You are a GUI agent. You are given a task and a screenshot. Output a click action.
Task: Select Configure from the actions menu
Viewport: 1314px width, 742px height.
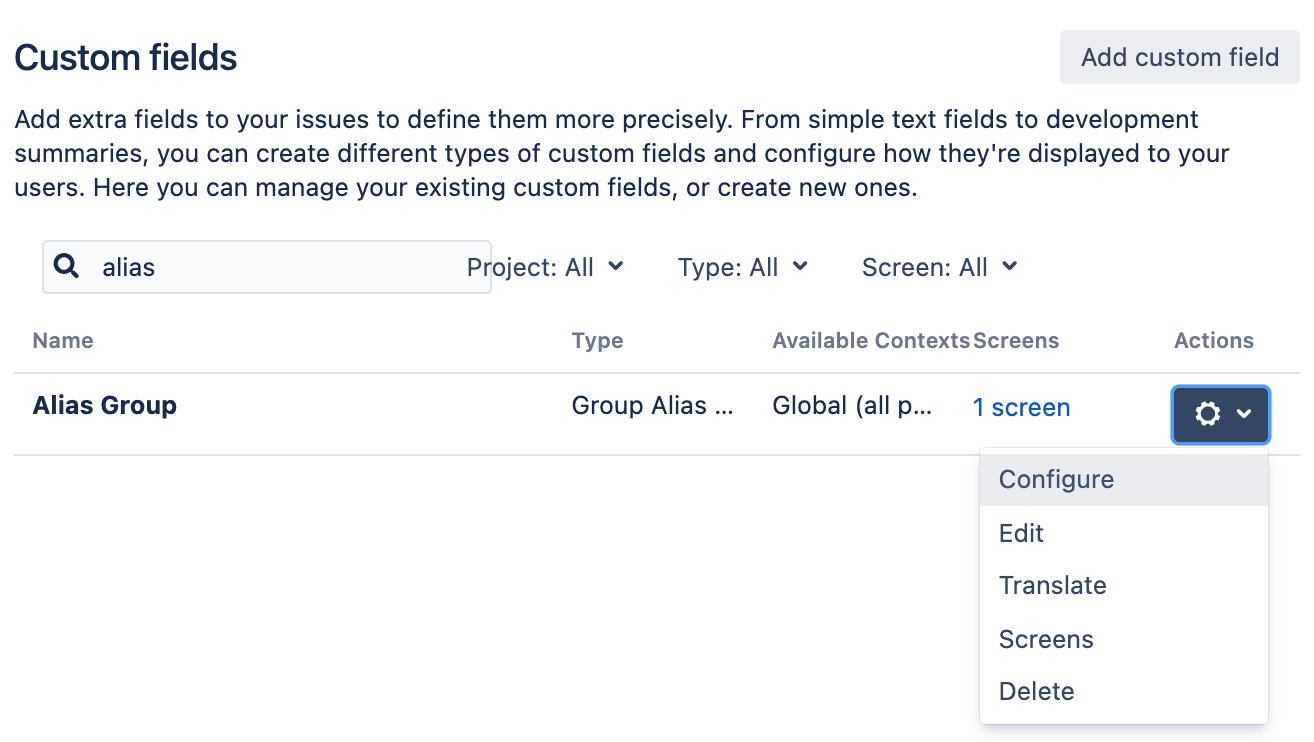tap(1056, 479)
